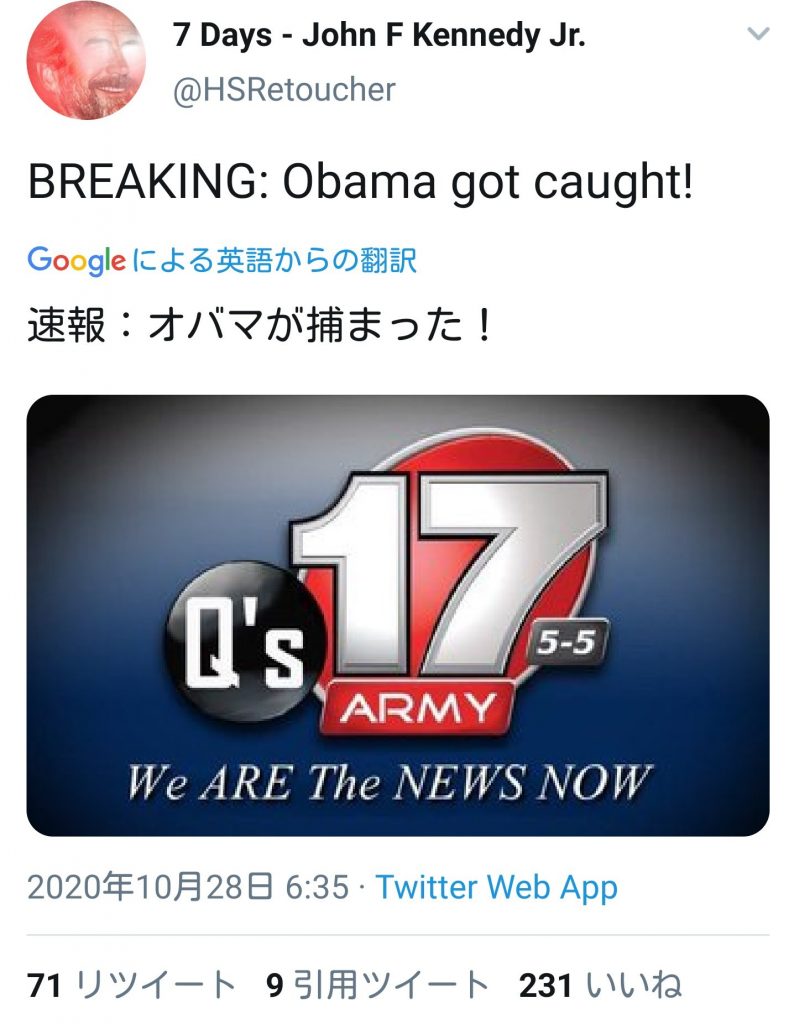The image size is (789, 1024).
Task: Click the small 5-5 badge in image
Action: click(568, 645)
